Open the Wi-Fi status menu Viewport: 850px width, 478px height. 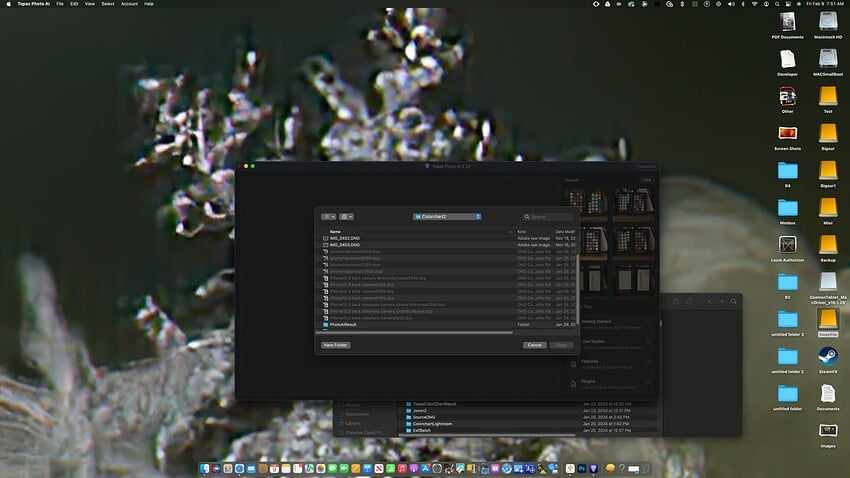click(x=754, y=4)
